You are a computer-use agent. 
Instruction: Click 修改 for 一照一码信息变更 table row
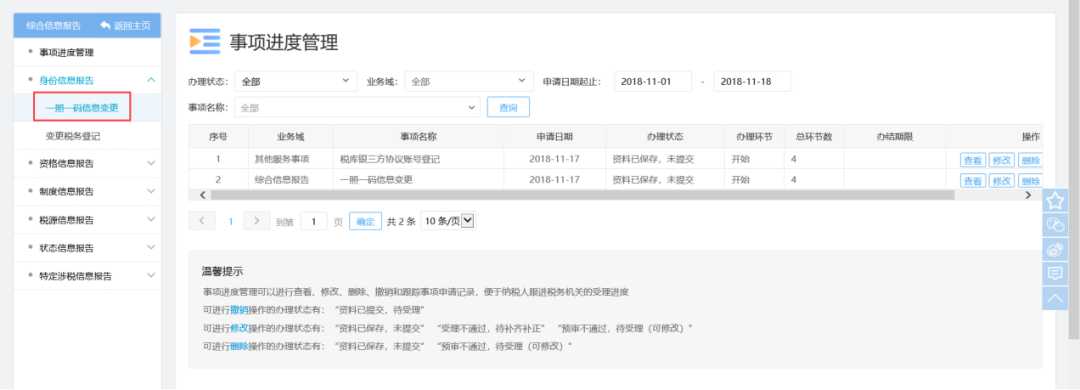point(1001,181)
